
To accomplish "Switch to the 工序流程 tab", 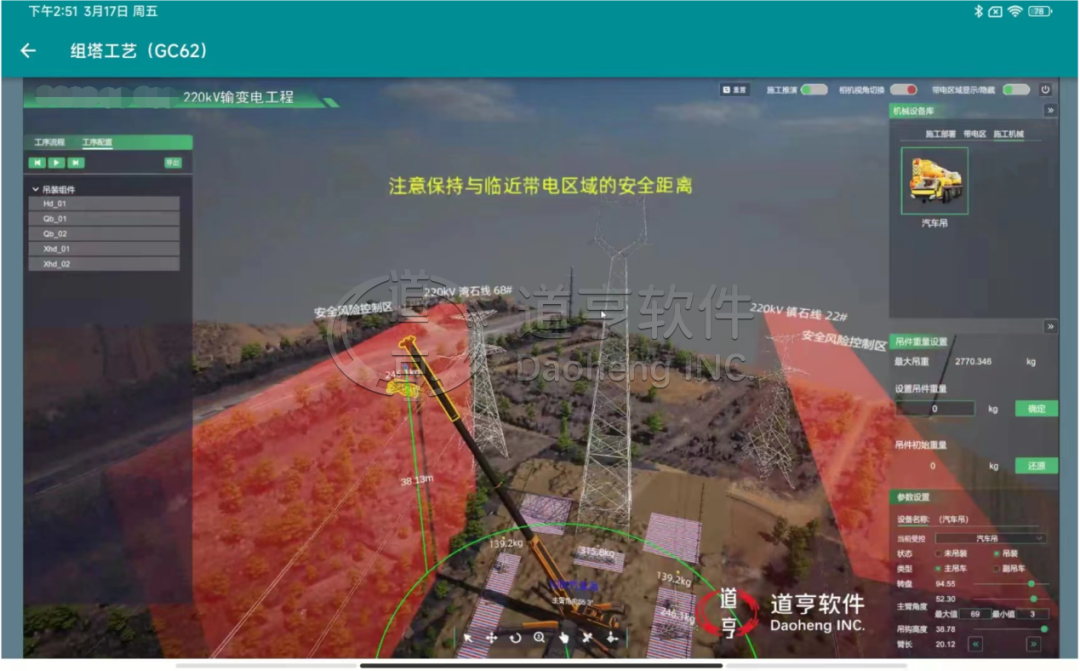I will [x=49, y=143].
